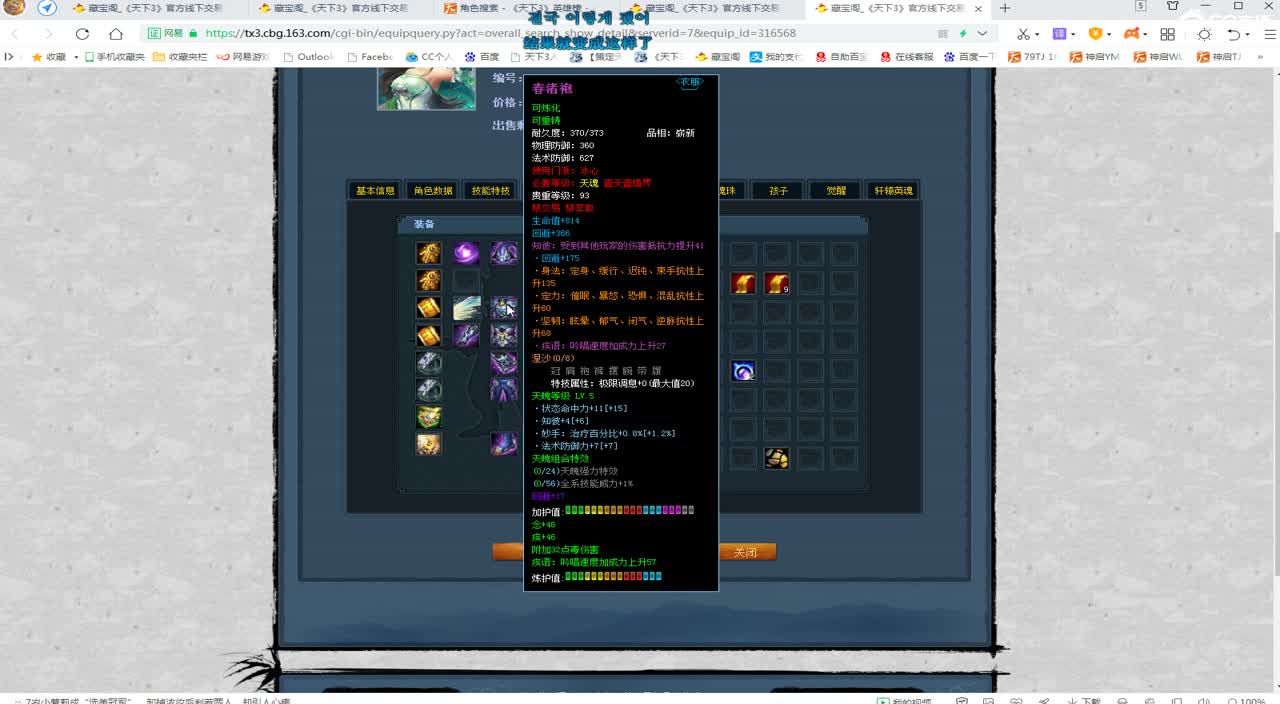This screenshot has height=704, width=1280.
Task: Open the 我的支付 bookmark
Action: click(776, 57)
